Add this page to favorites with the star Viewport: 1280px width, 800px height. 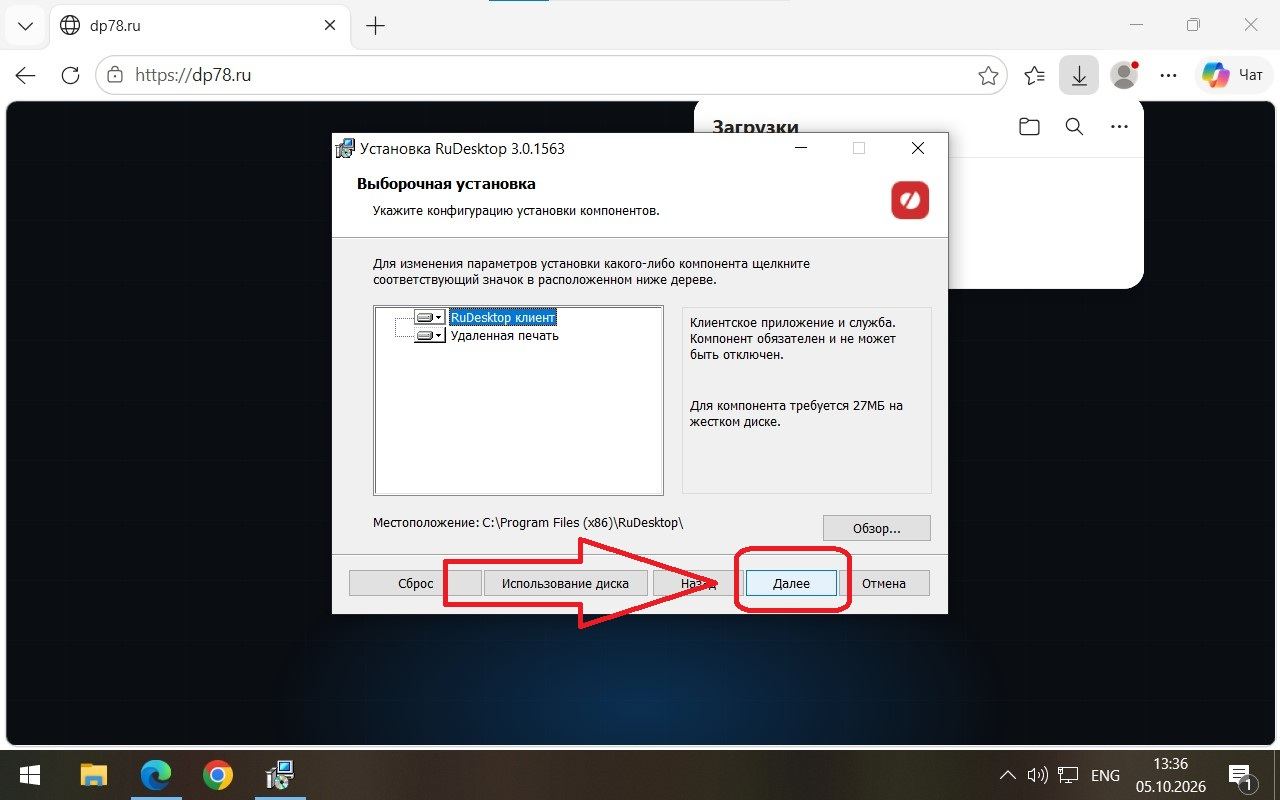tap(988, 75)
